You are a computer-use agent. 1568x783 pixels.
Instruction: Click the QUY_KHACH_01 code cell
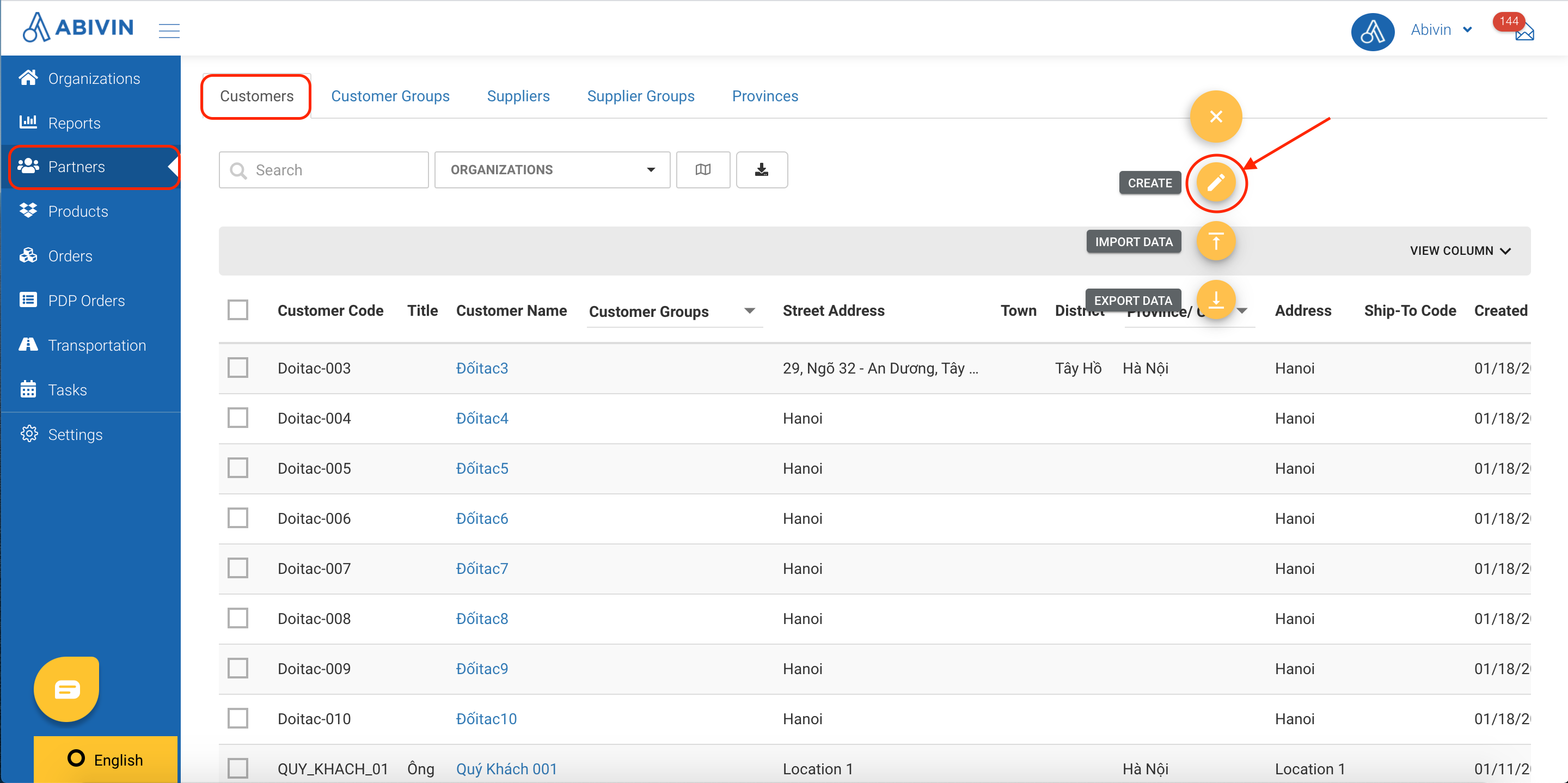coord(332,768)
